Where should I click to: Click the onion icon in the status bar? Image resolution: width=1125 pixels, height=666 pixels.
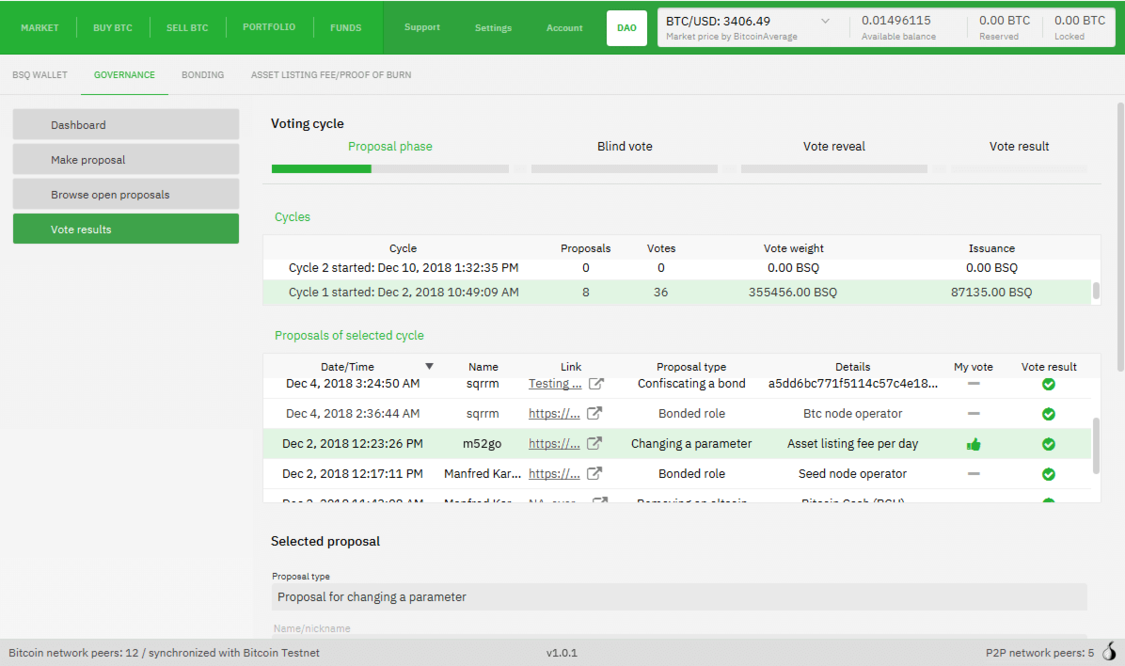pyautogui.click(x=1108, y=653)
